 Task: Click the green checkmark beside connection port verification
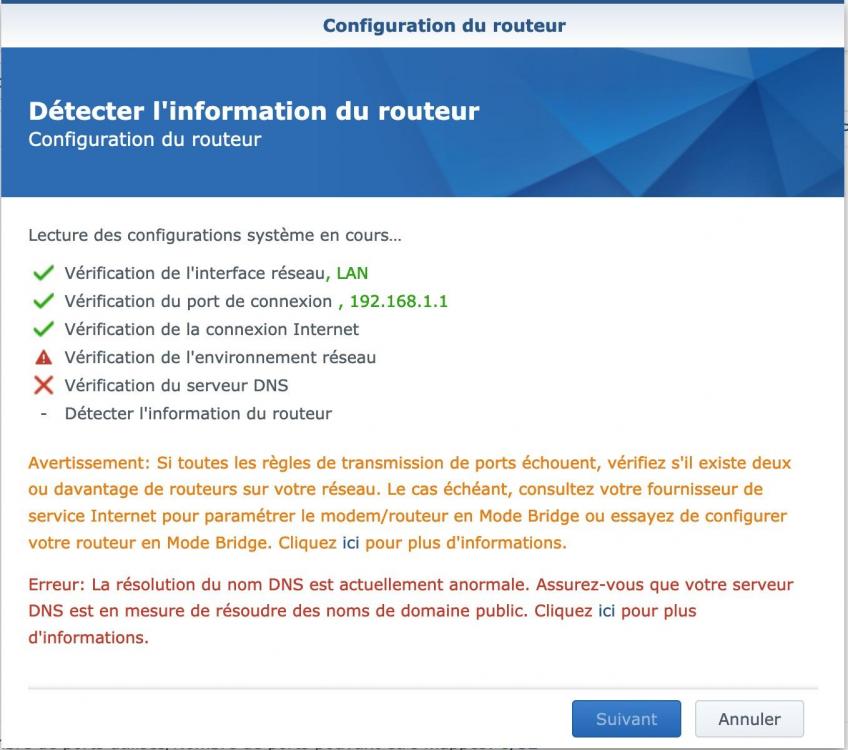[43, 301]
